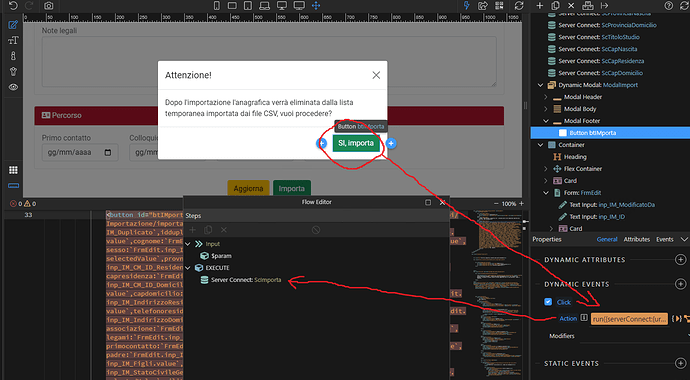Click the undo arrow icon

tap(13, 6)
